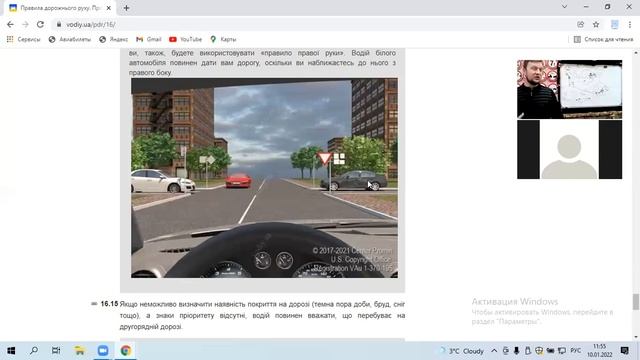Open the Chrome three-dot menu
The height and width of the screenshot is (360, 640).
tap(630, 24)
